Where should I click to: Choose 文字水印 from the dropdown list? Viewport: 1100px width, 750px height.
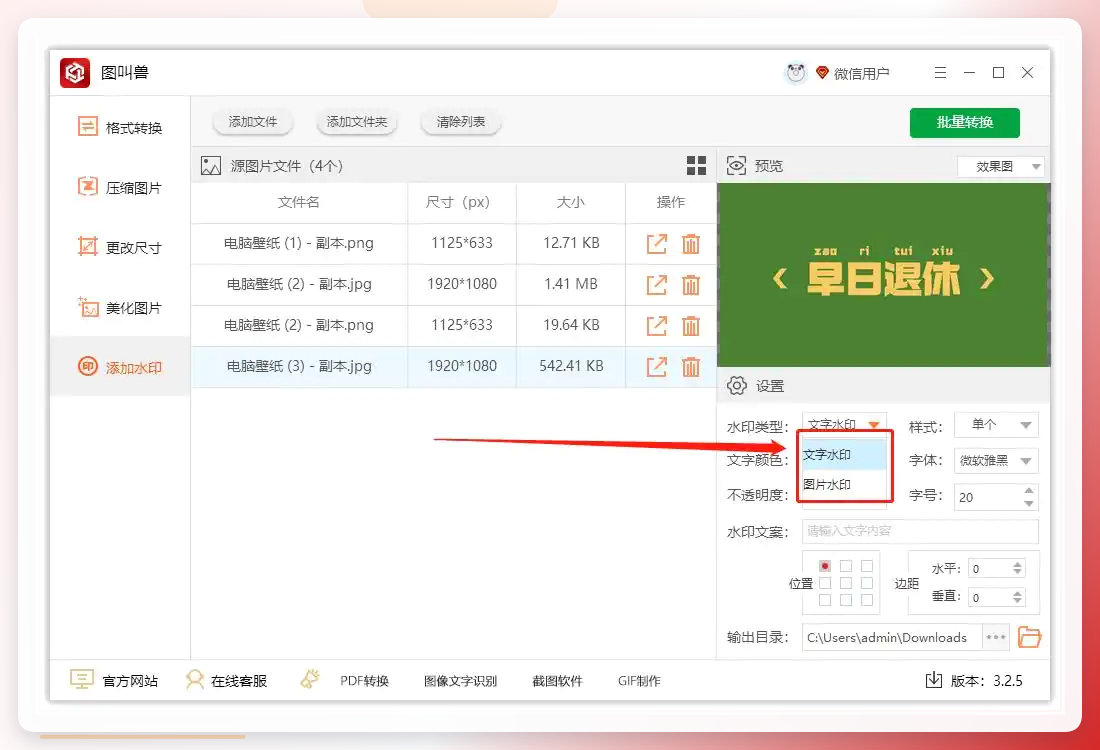[x=844, y=454]
